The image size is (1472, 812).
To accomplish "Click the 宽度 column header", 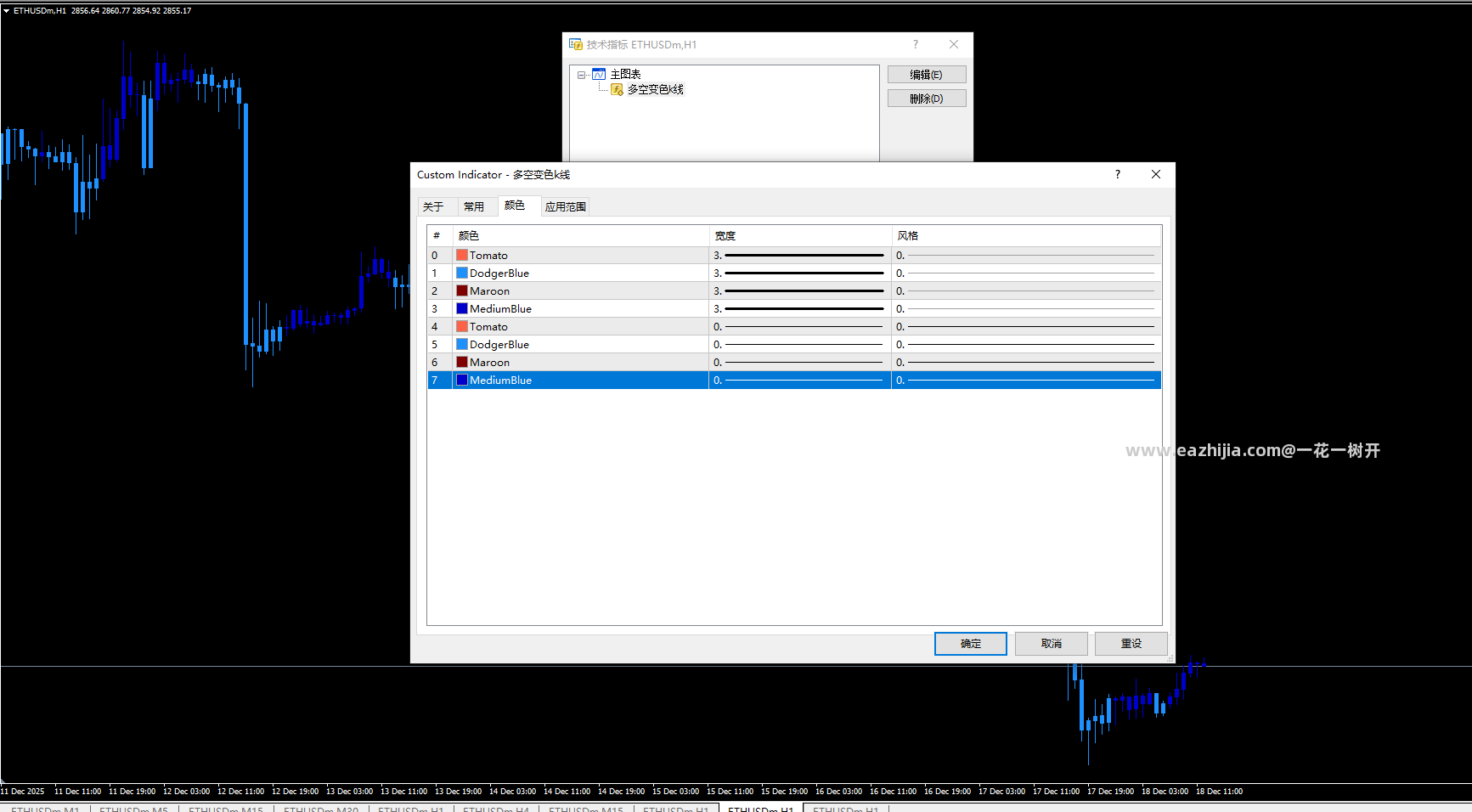I will point(800,235).
